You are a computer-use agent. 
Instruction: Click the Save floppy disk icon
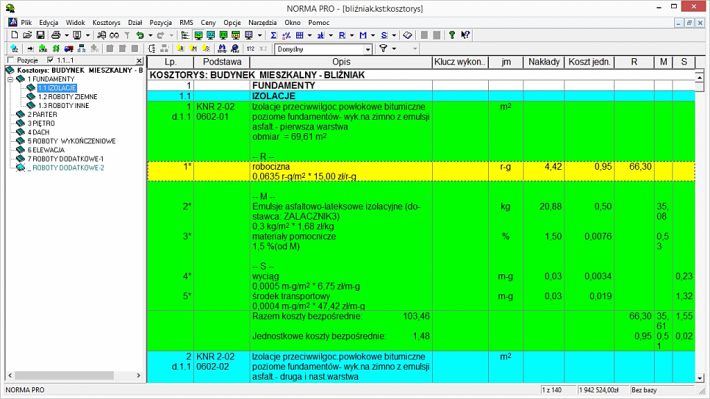[40, 35]
